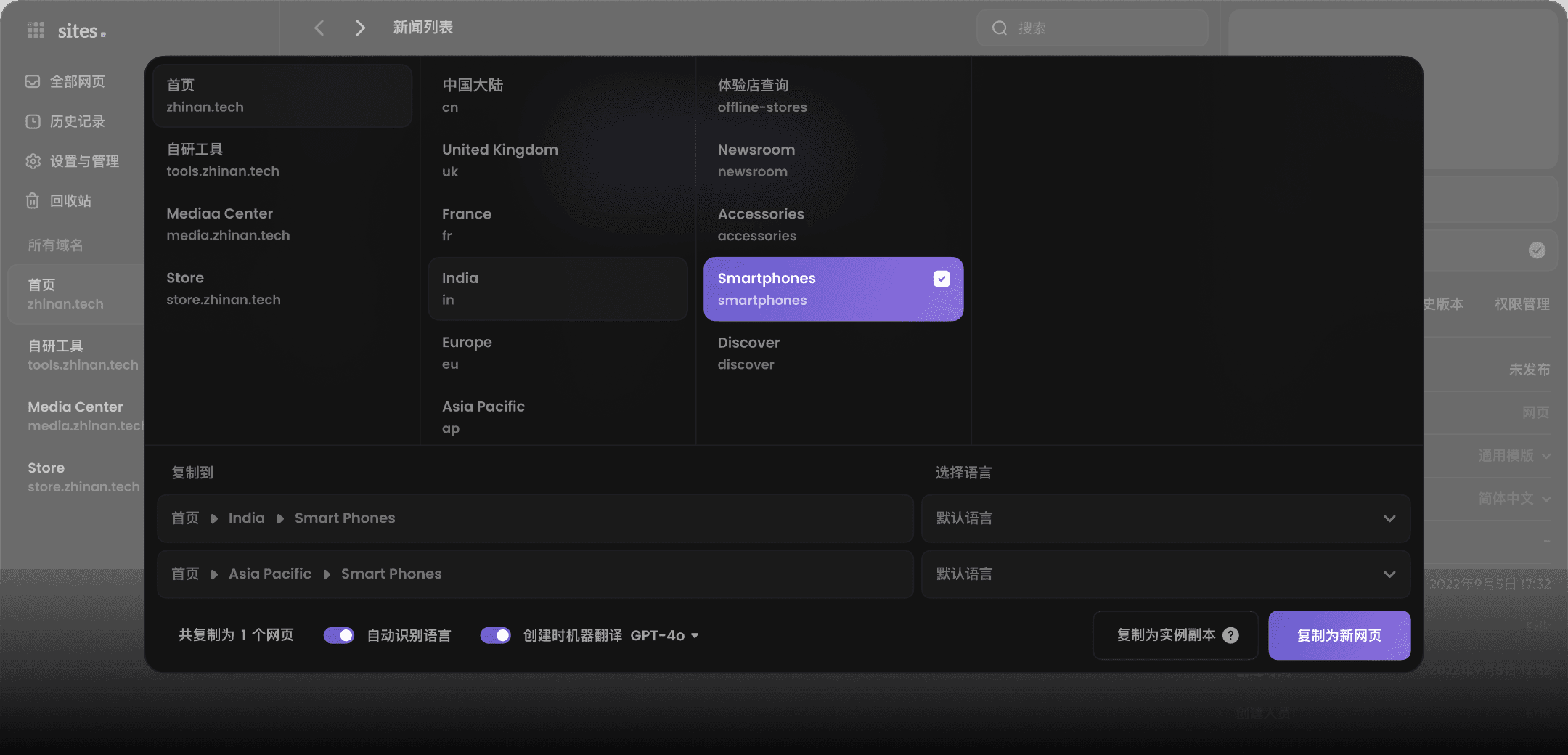Select 首页 zhinan.tech in the dialog
This screenshot has height=755, width=1568.
pyautogui.click(x=282, y=96)
